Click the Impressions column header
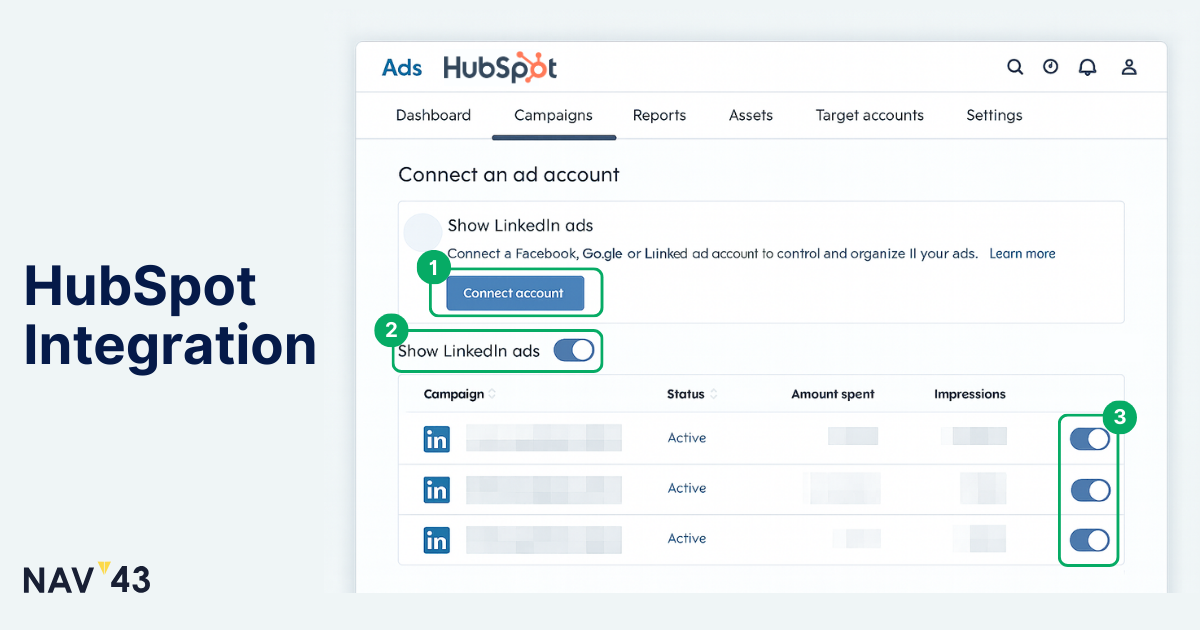Image resolution: width=1200 pixels, height=630 pixels. pyautogui.click(x=970, y=394)
